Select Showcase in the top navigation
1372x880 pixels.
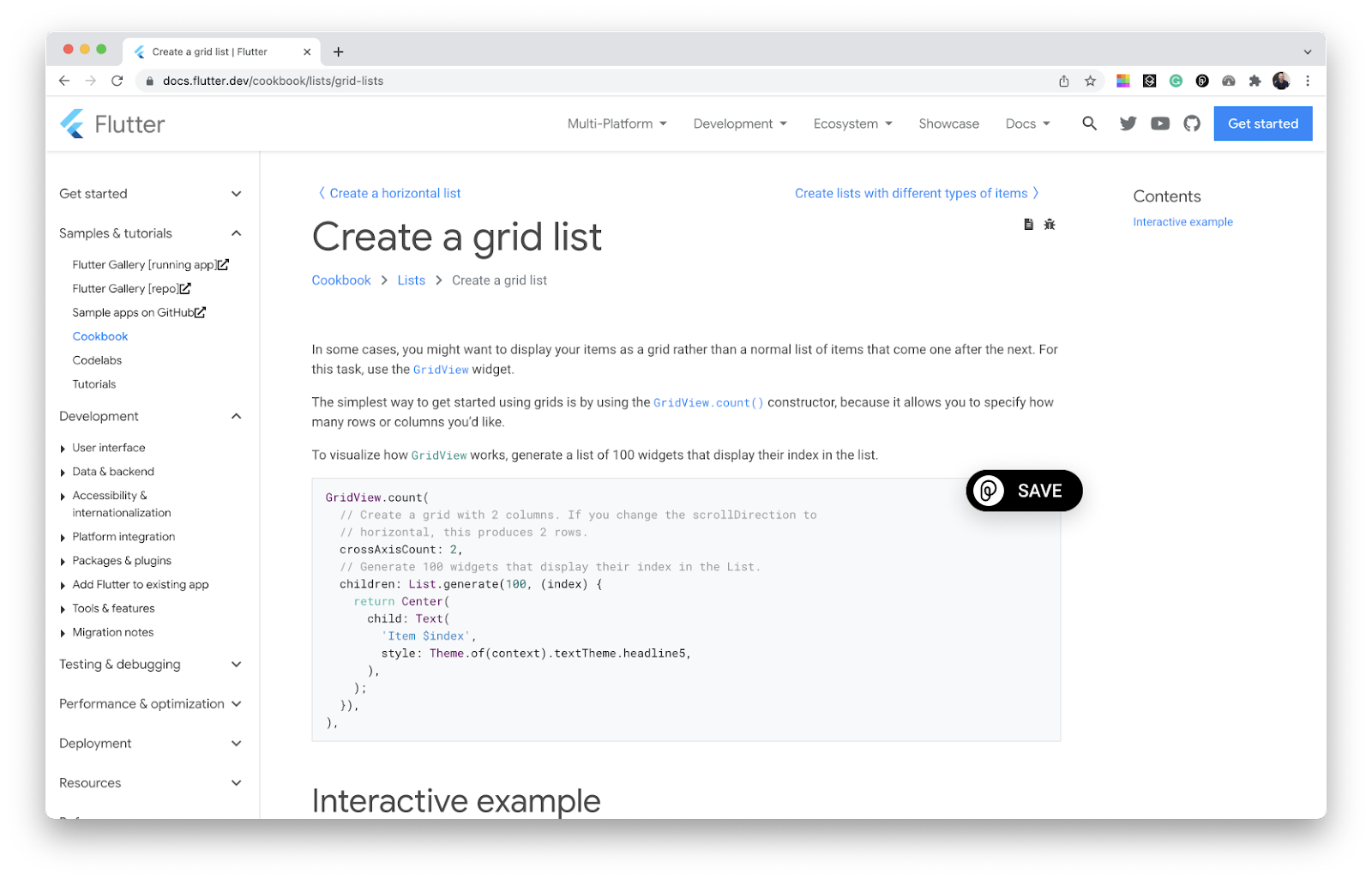coord(948,124)
